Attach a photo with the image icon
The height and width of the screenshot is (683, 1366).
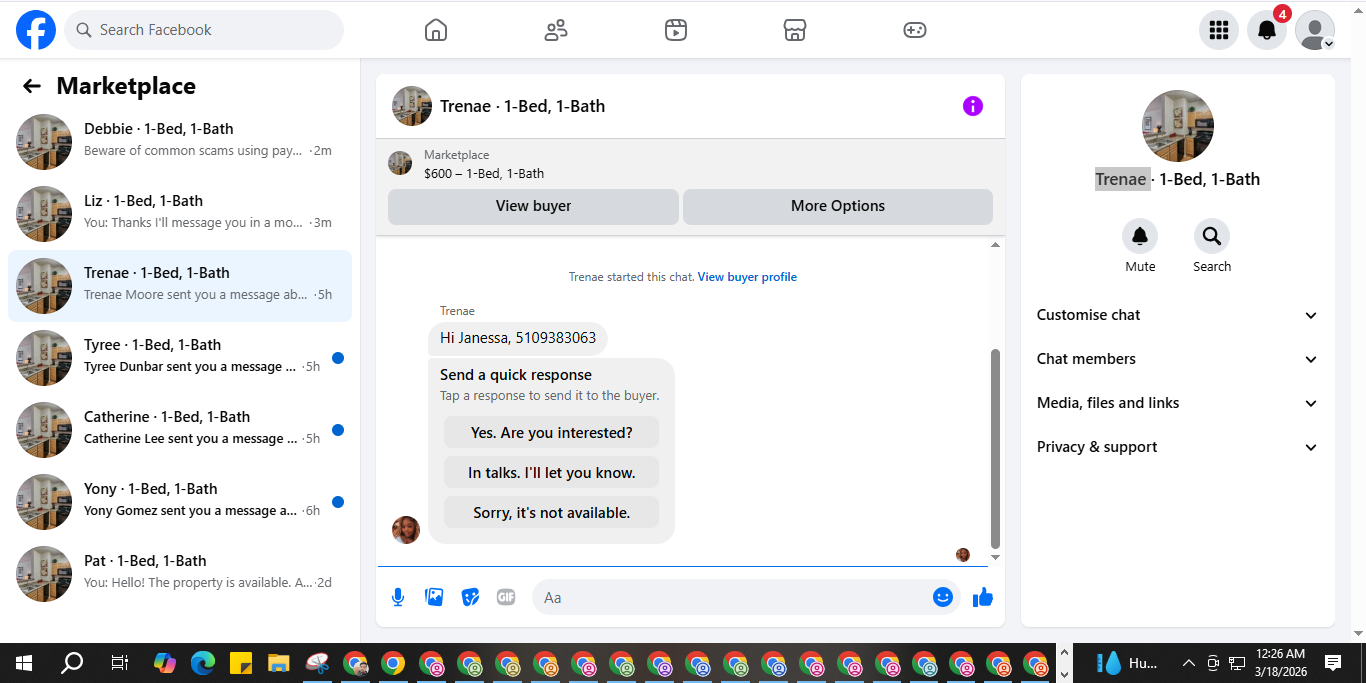434,597
